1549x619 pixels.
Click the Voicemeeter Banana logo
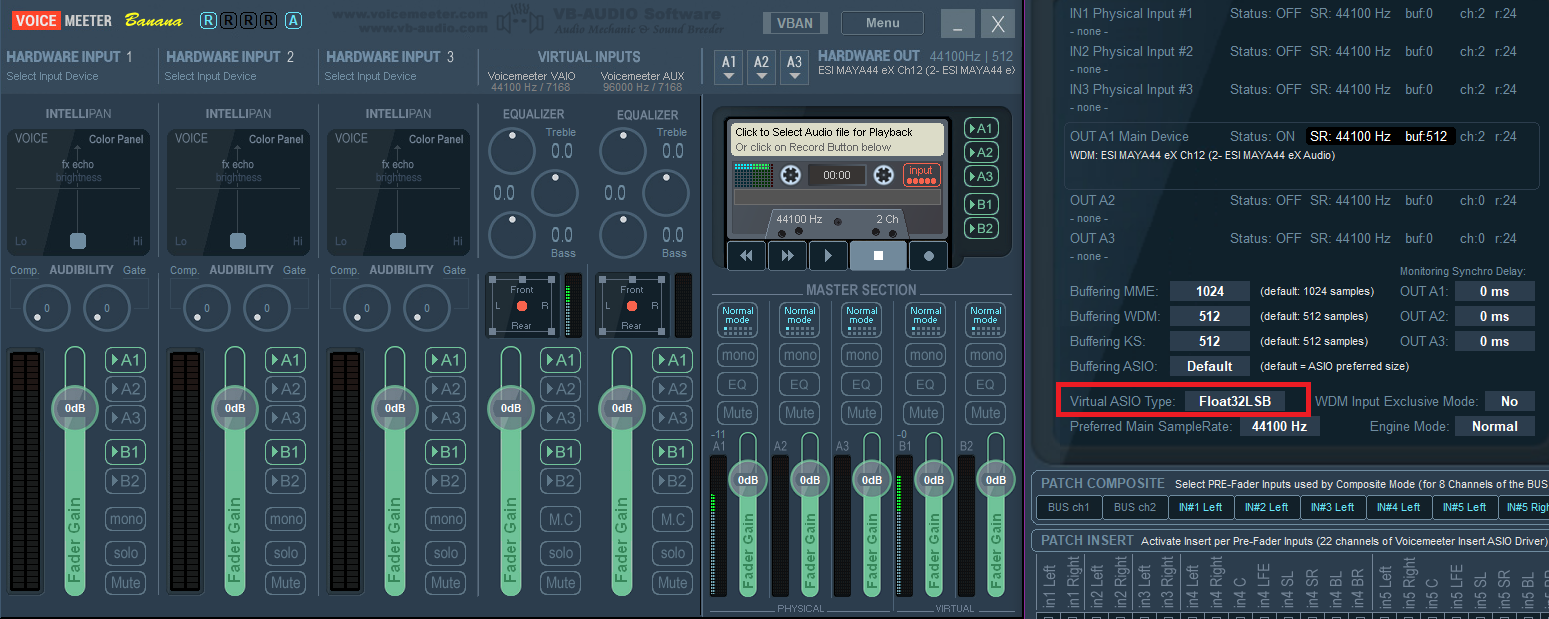point(98,20)
